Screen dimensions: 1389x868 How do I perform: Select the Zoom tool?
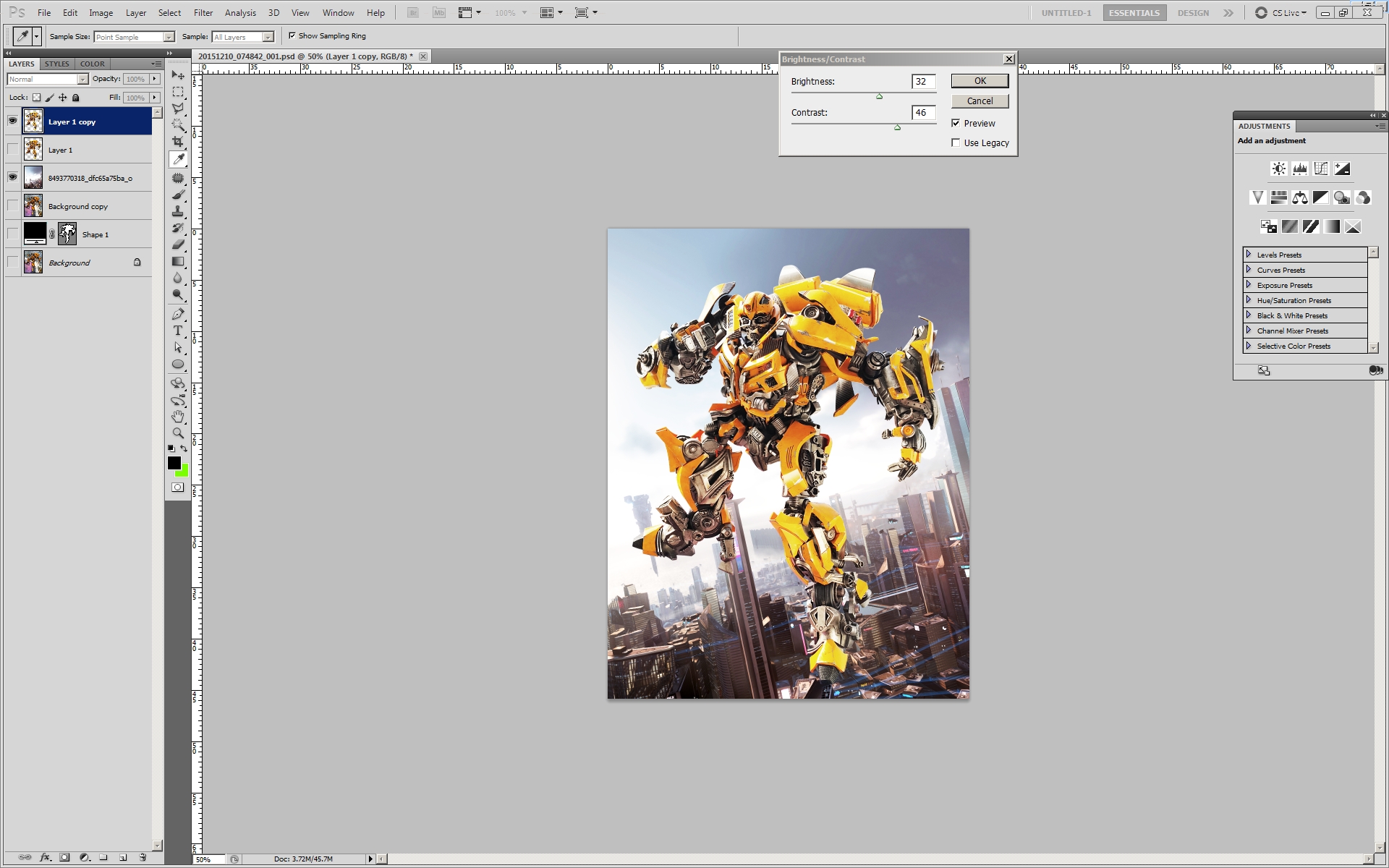point(178,433)
